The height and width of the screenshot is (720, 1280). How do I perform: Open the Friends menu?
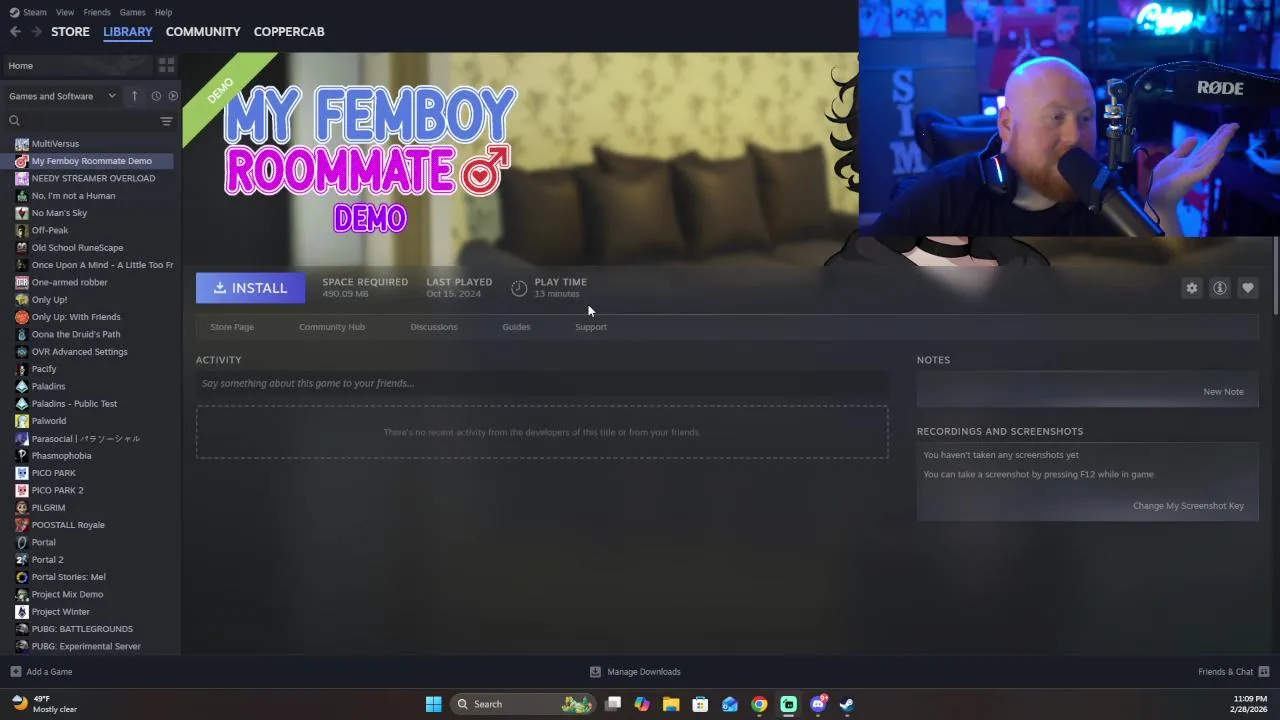[97, 12]
